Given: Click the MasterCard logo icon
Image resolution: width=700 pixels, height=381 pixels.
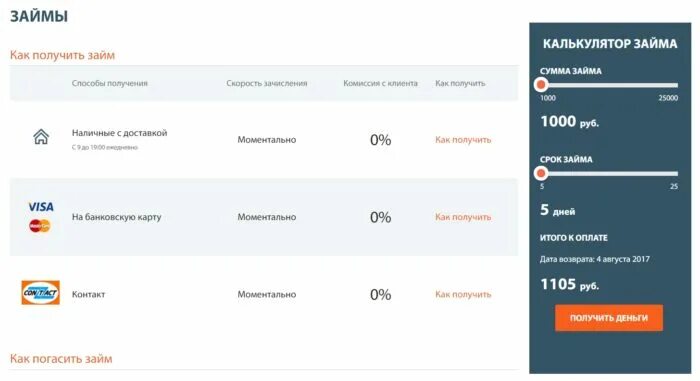Looking at the screenshot, I should [x=40, y=226].
